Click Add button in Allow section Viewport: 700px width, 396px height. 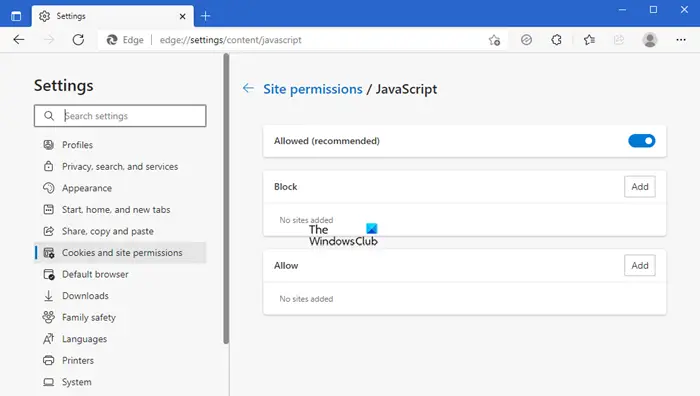point(640,266)
